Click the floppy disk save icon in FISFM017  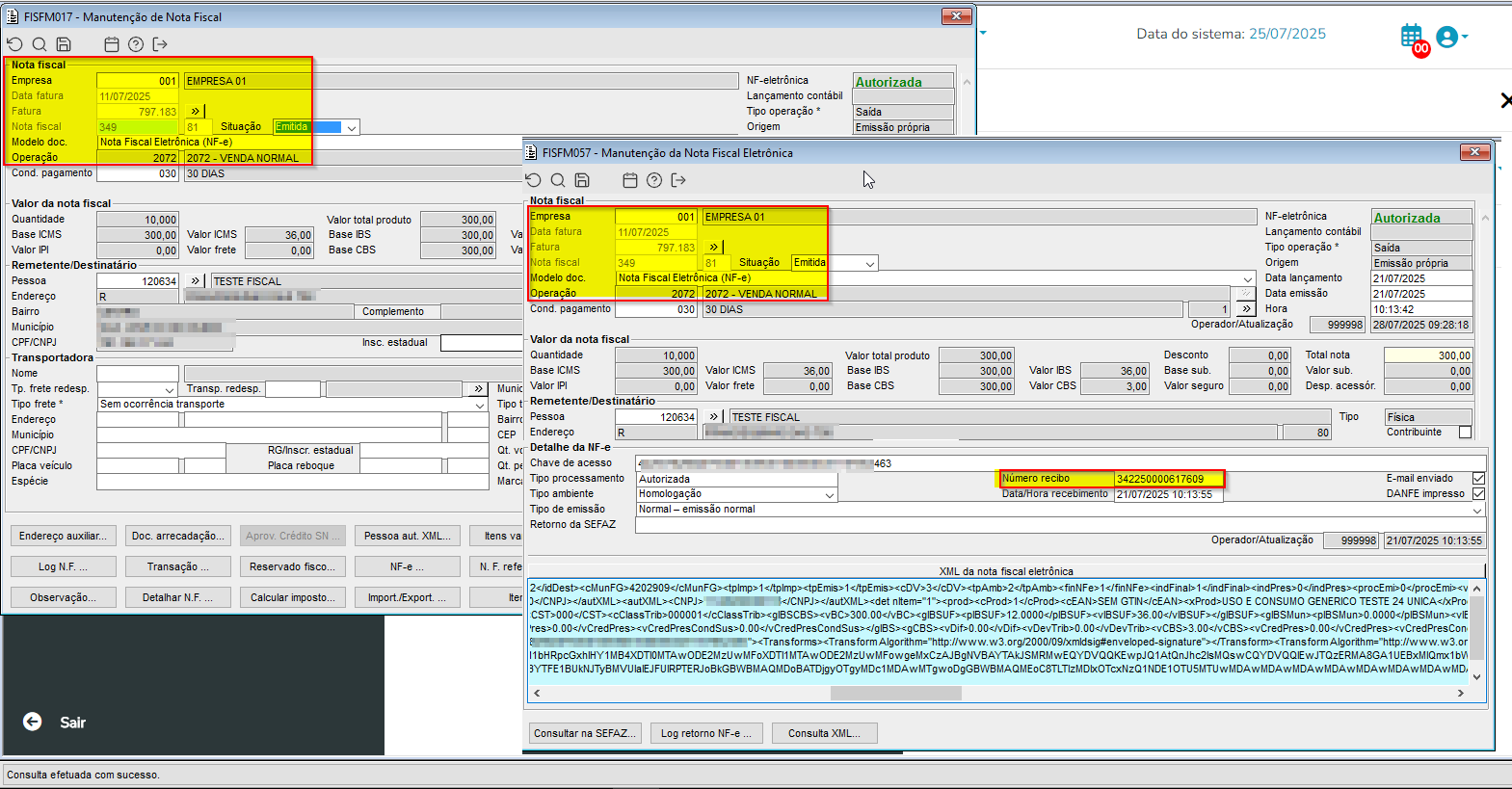pos(64,44)
